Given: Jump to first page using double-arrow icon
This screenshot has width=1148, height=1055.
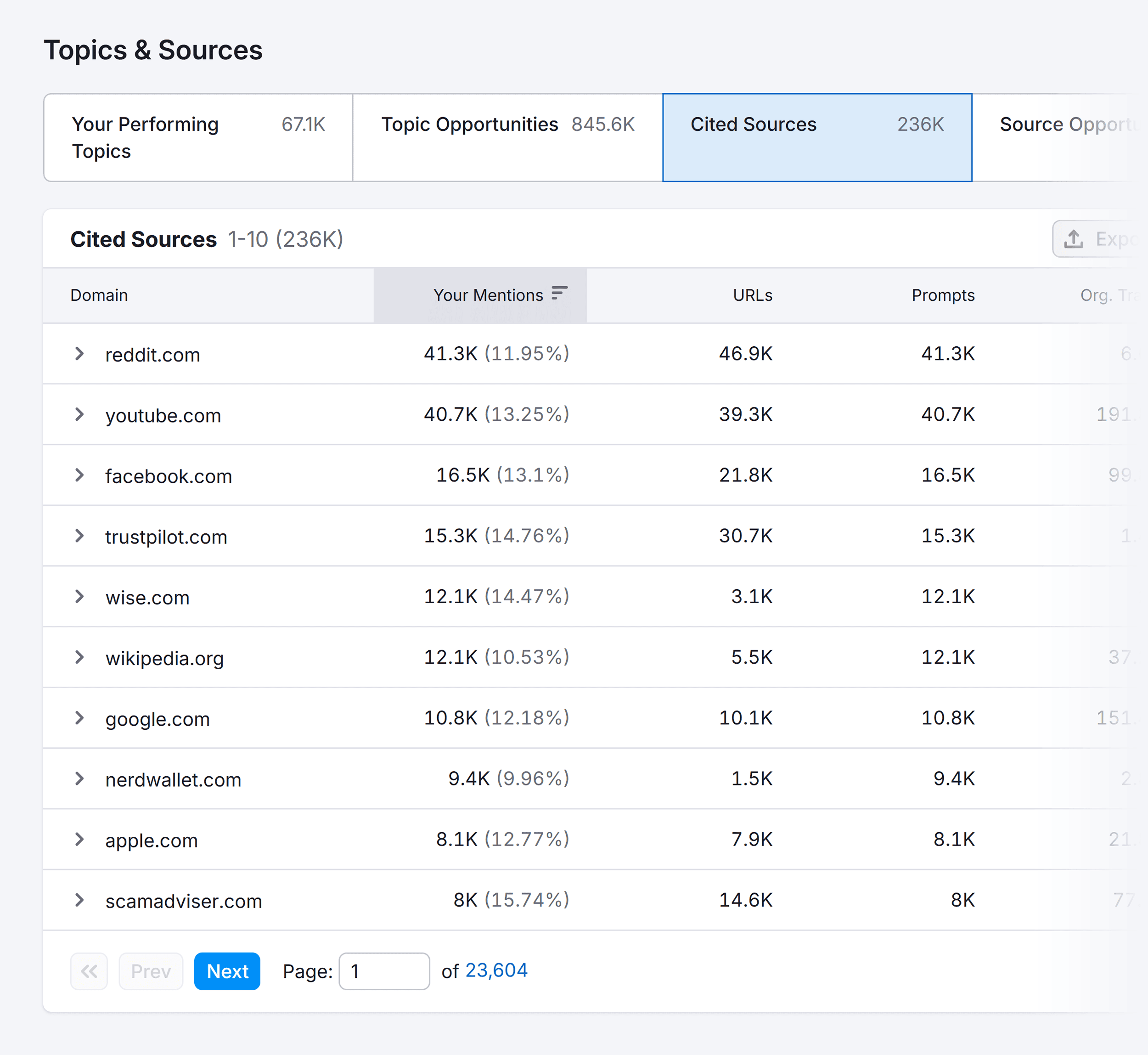Looking at the screenshot, I should (x=89, y=970).
